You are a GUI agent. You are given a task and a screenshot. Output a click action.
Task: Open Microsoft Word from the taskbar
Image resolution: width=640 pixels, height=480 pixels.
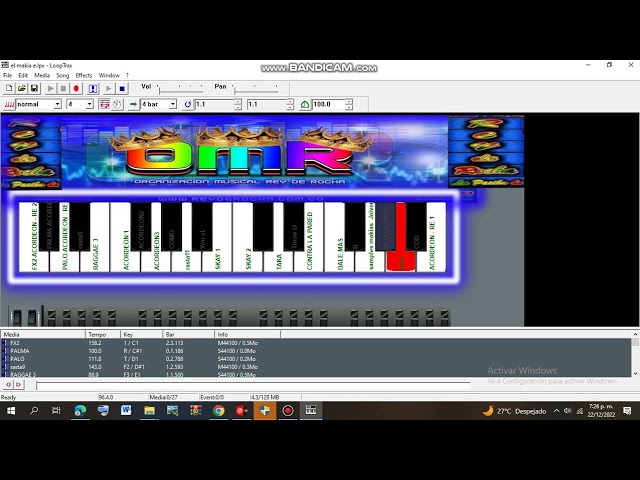coord(126,411)
